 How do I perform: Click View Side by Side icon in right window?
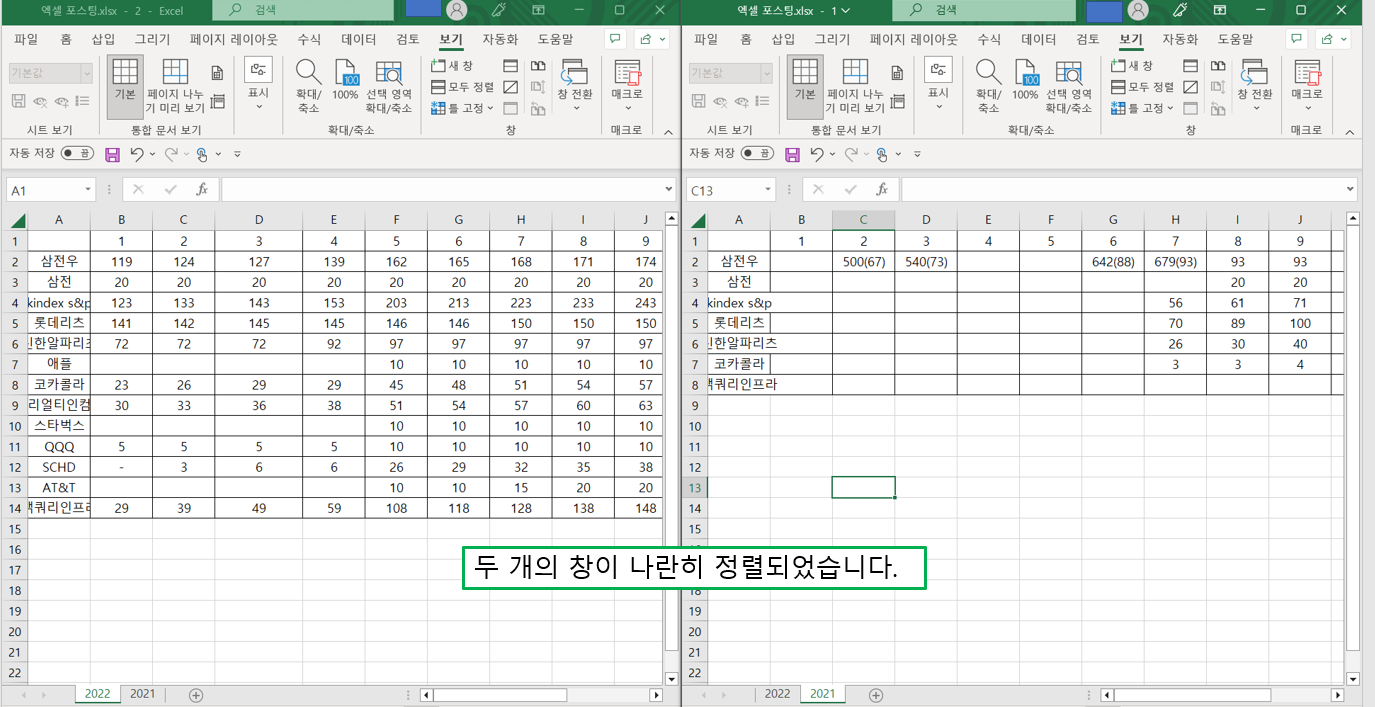(x=1218, y=65)
